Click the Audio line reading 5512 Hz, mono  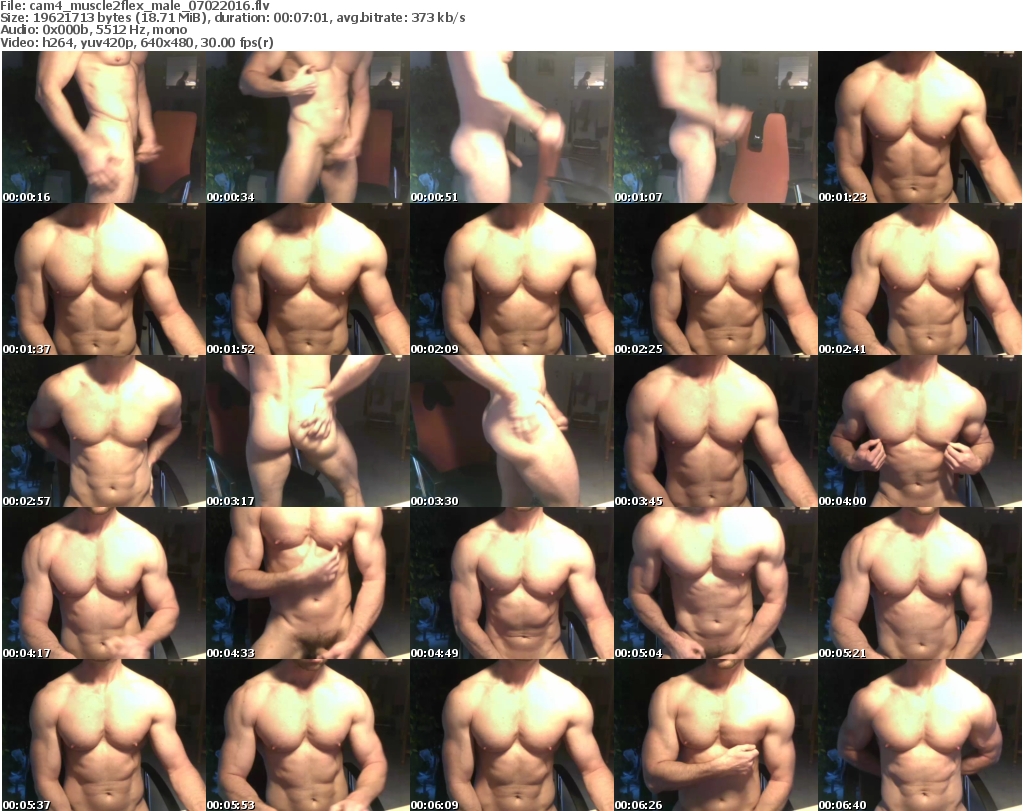pyautogui.click(x=93, y=30)
